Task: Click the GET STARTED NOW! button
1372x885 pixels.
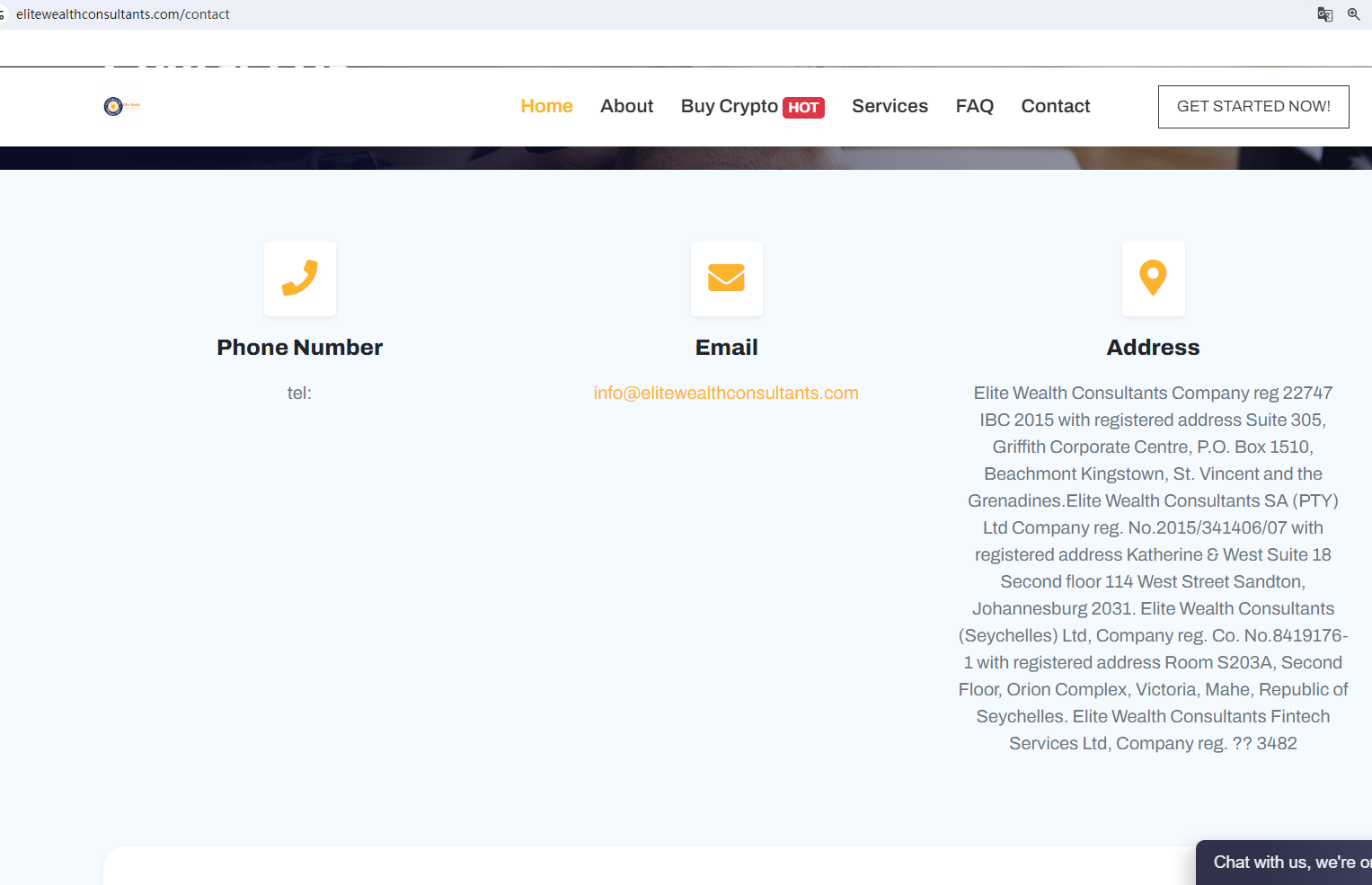Action: (x=1253, y=107)
